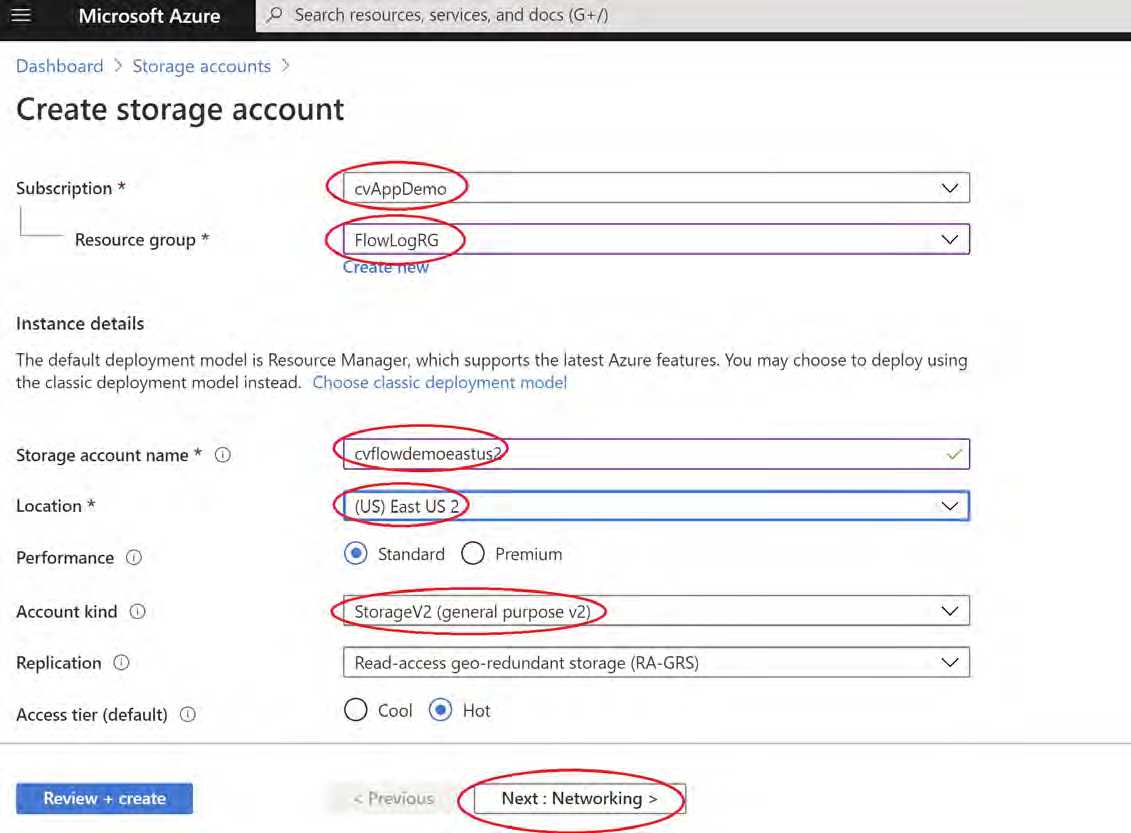
Task: Click the Instance details heading
Action: click(x=80, y=324)
